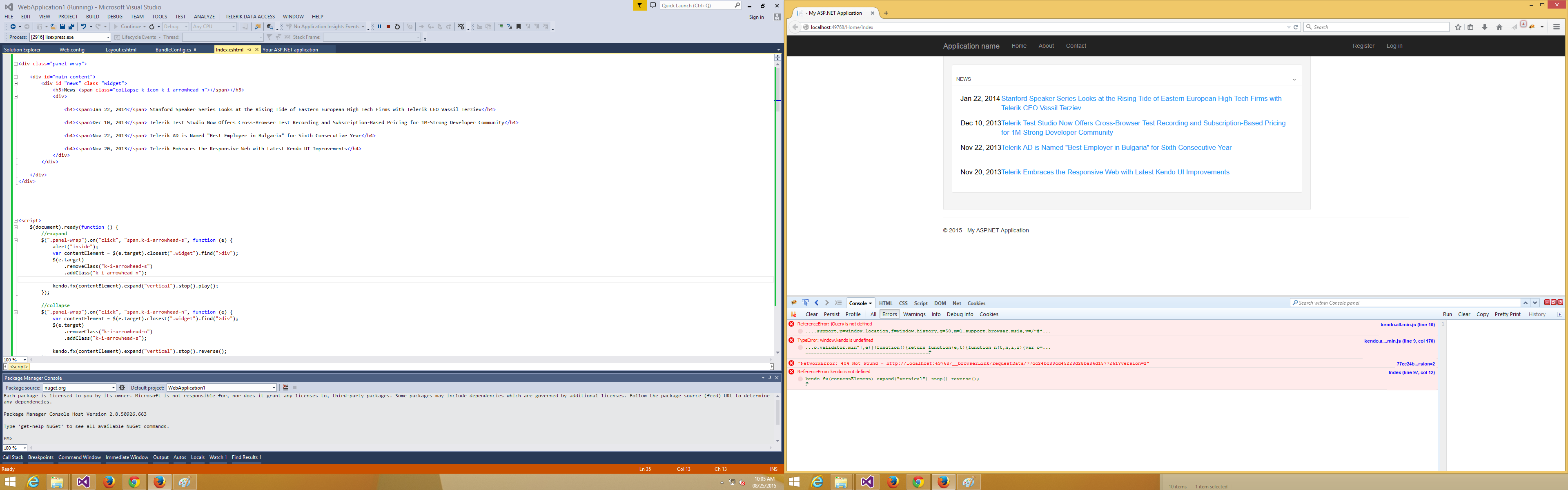The image size is (1568, 490).
Task: Click the Firebug break on all errors icon
Action: coord(794,315)
